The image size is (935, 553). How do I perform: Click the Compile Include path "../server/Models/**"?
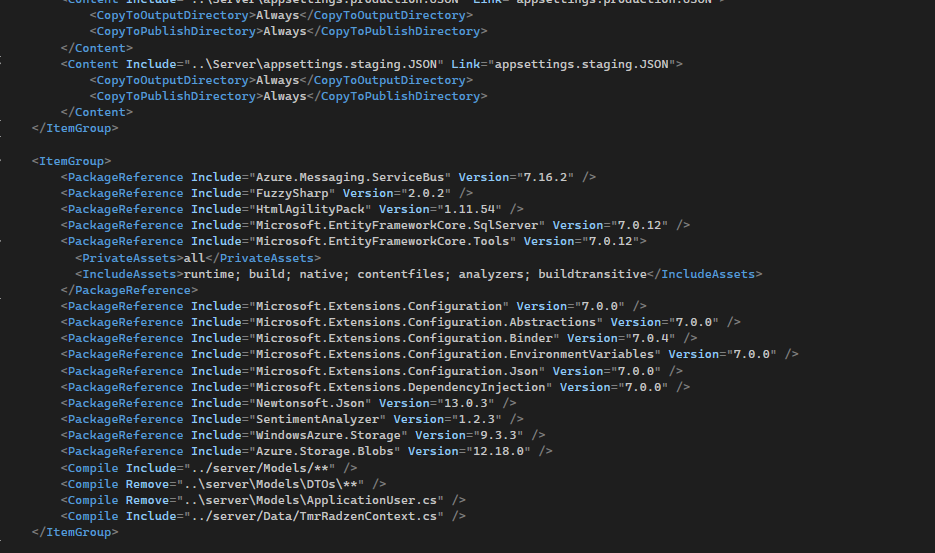pyautogui.click(x=259, y=468)
